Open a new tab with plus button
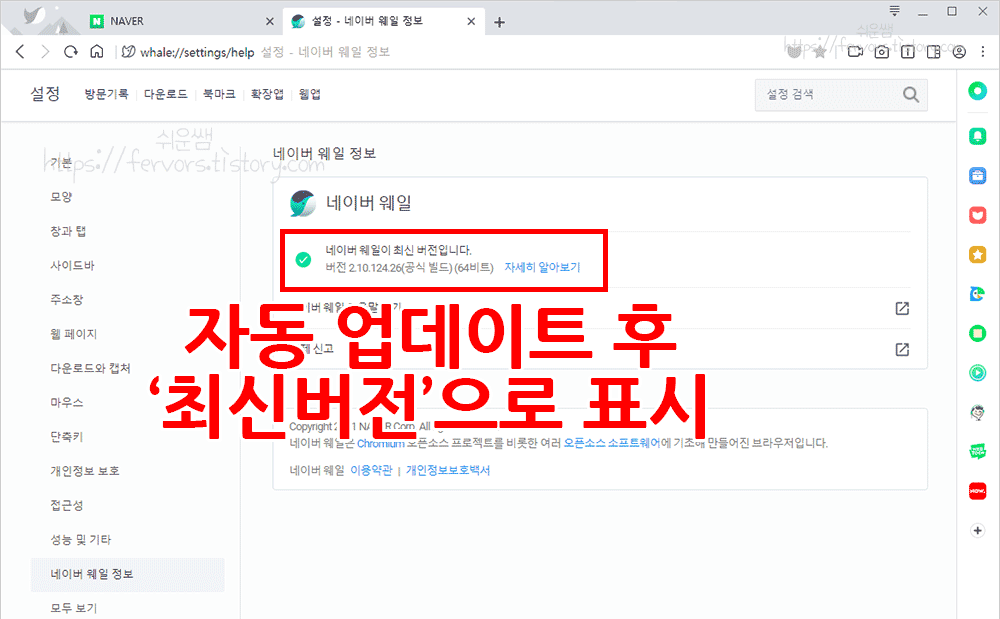The height and width of the screenshot is (619, 1000). point(499,22)
